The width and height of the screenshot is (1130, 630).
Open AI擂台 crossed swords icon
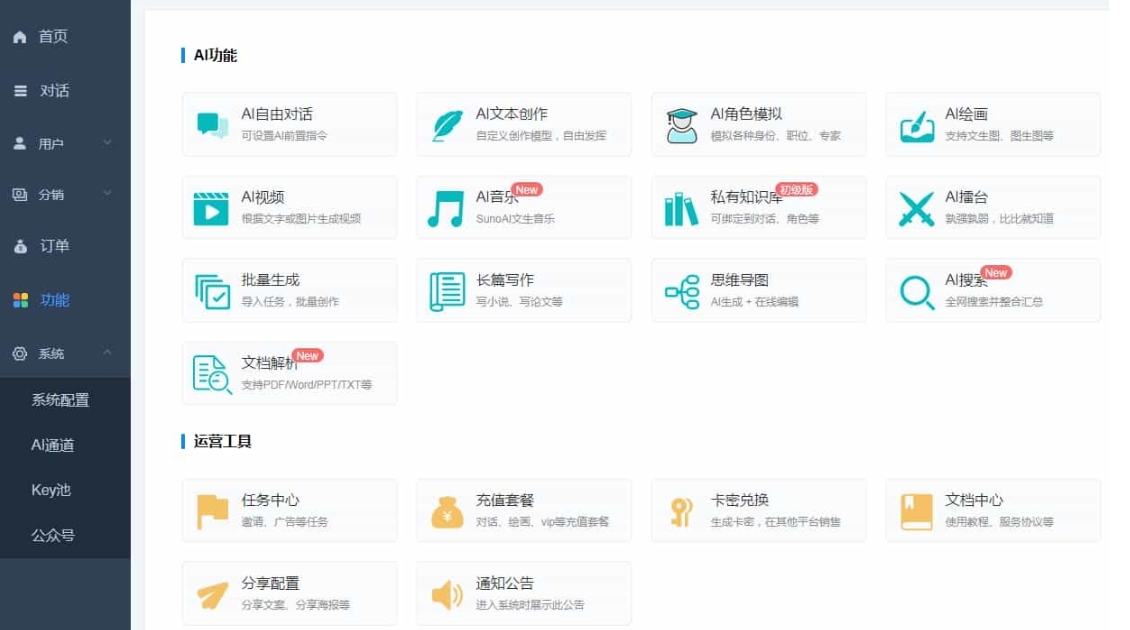(x=916, y=208)
